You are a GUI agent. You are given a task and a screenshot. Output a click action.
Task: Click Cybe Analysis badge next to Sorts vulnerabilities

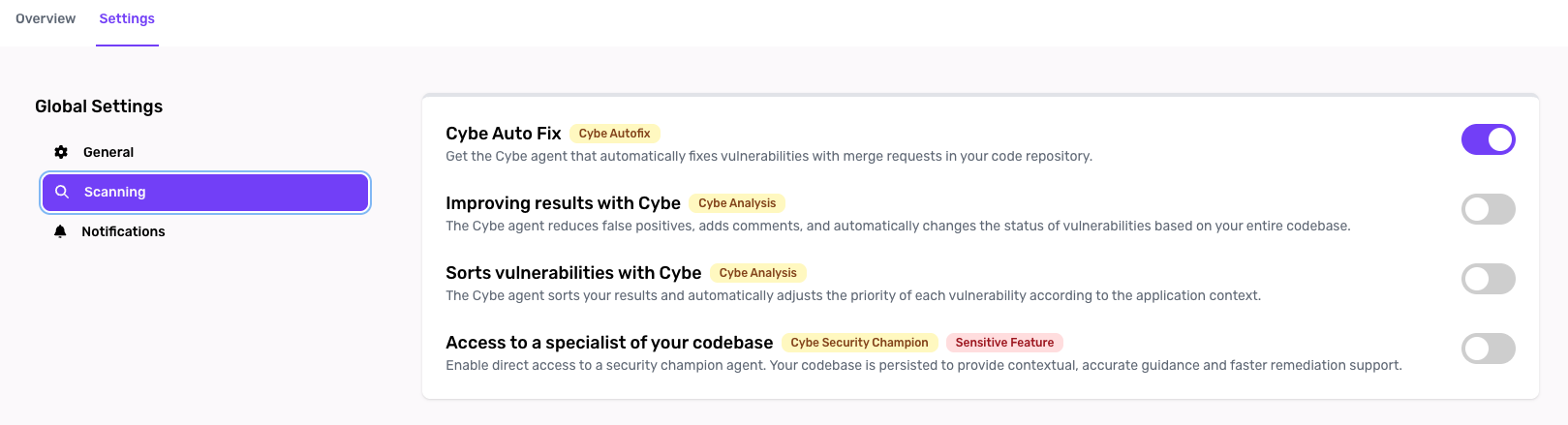point(757,273)
